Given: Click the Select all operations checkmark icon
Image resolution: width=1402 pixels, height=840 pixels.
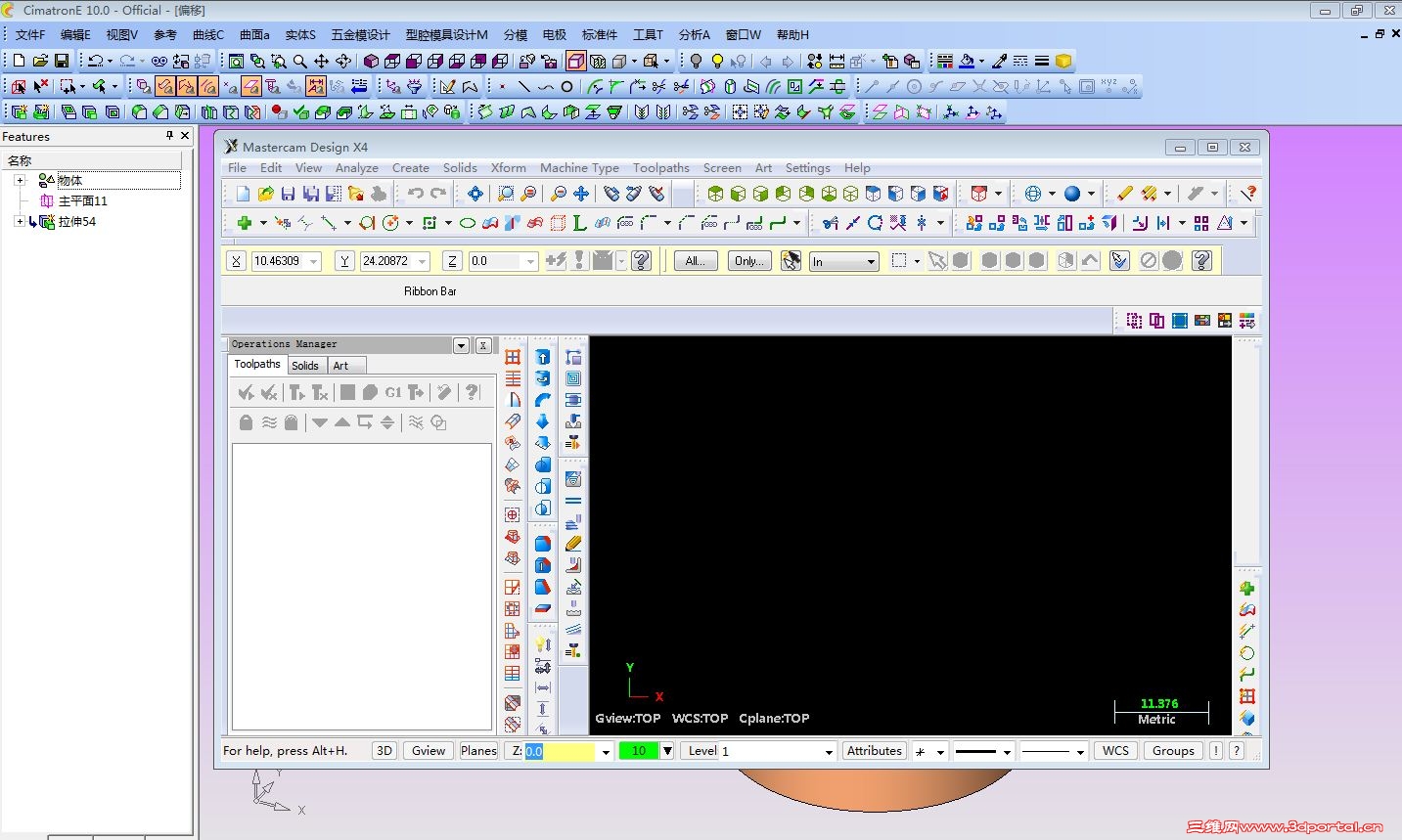Looking at the screenshot, I should (x=246, y=392).
